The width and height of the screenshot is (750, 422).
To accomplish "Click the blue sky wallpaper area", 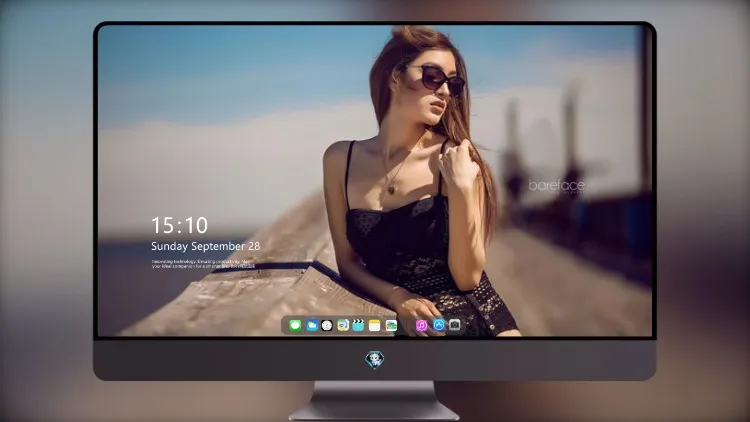I will (230, 72).
